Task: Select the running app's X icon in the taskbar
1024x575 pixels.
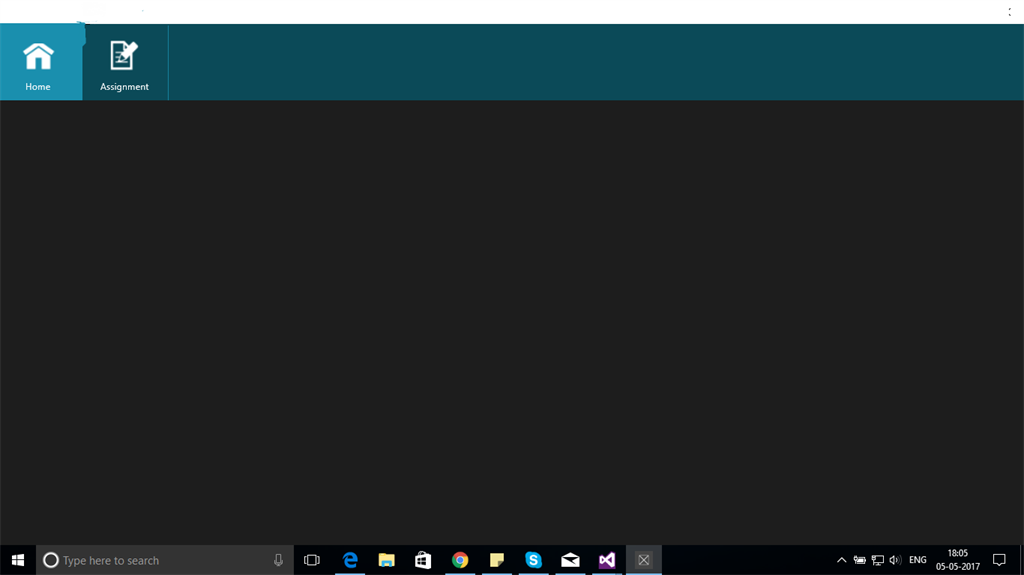Action: pyautogui.click(x=644, y=560)
